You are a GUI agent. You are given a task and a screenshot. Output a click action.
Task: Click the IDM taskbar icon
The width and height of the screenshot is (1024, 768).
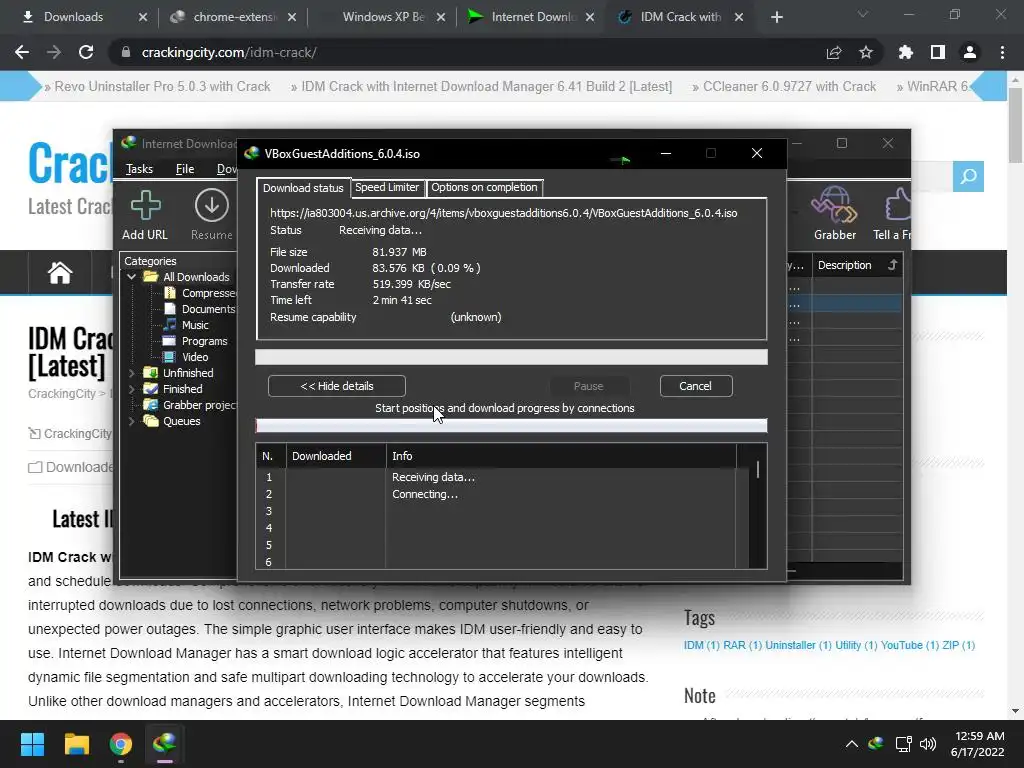coord(165,744)
